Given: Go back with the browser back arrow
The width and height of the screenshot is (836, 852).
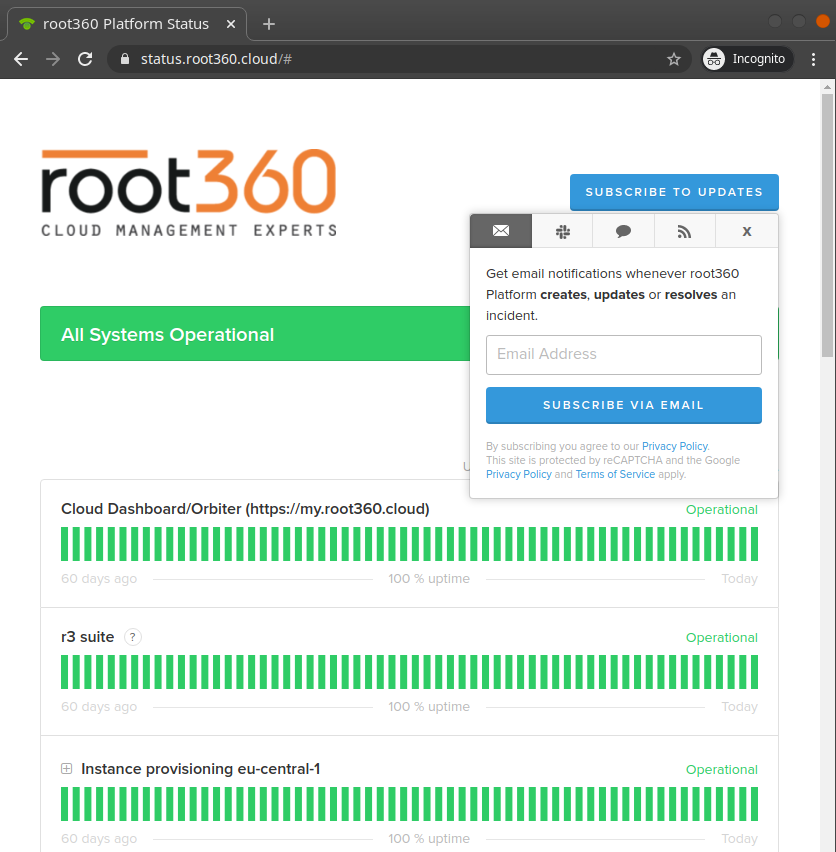Looking at the screenshot, I should (21, 59).
